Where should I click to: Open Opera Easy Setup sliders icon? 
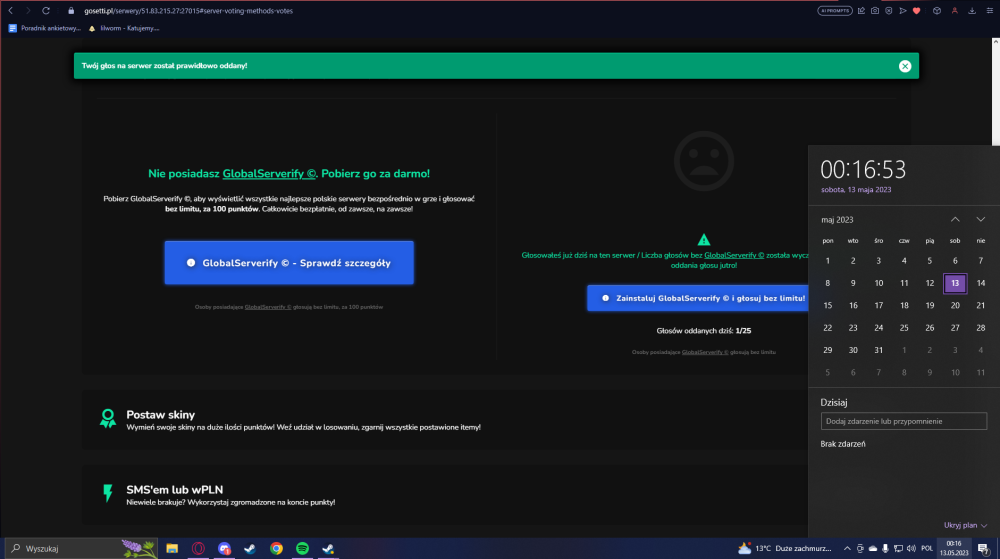pos(990,11)
